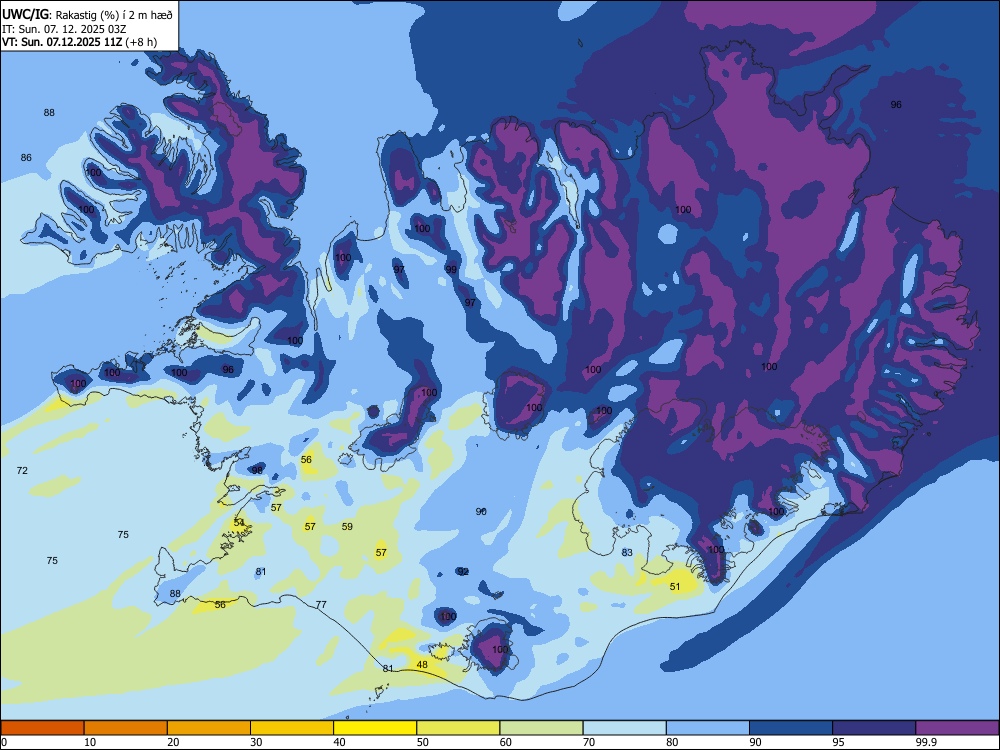Choose the medium blue 90–95 legend swatch
Viewport: 1000px width, 750px height.
click(x=791, y=728)
